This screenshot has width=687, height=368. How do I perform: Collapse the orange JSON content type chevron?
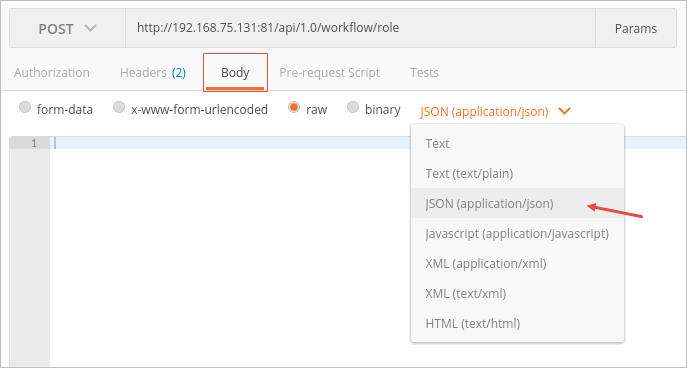pyautogui.click(x=565, y=112)
